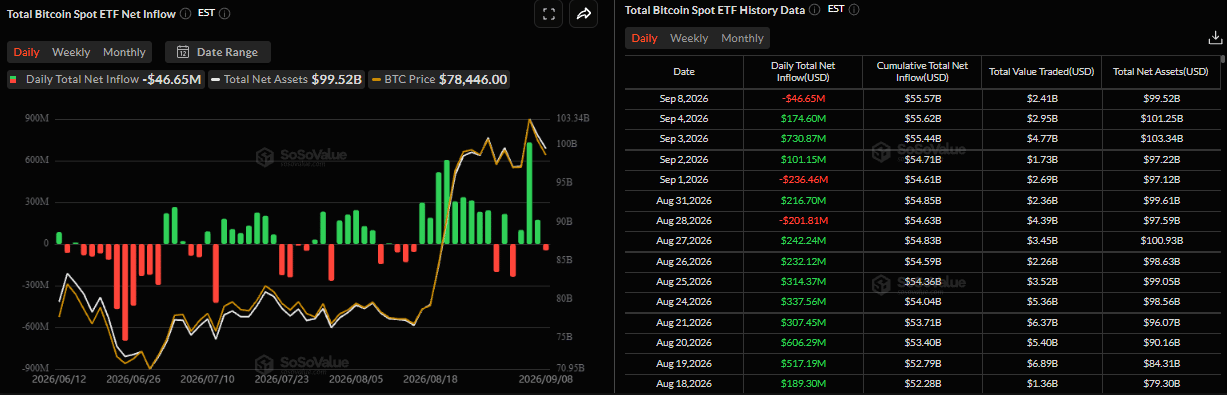
Task: Toggle Total Net Assets line series
Action: pyautogui.click(x=285, y=79)
